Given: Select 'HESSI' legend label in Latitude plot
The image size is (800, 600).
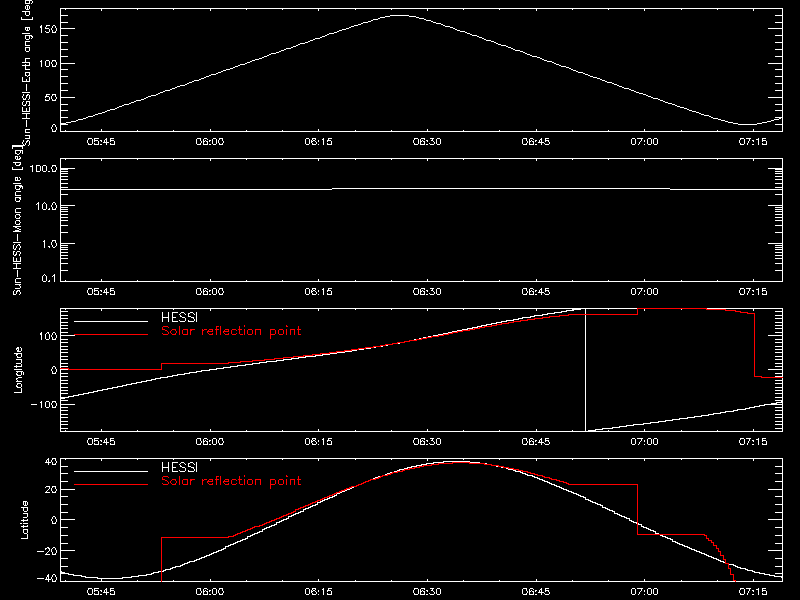Looking at the screenshot, I should (x=179, y=467).
